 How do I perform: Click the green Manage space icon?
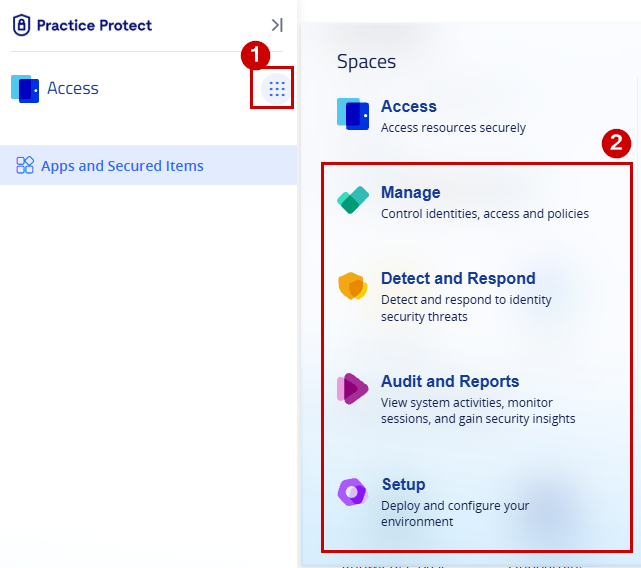pyautogui.click(x=353, y=200)
